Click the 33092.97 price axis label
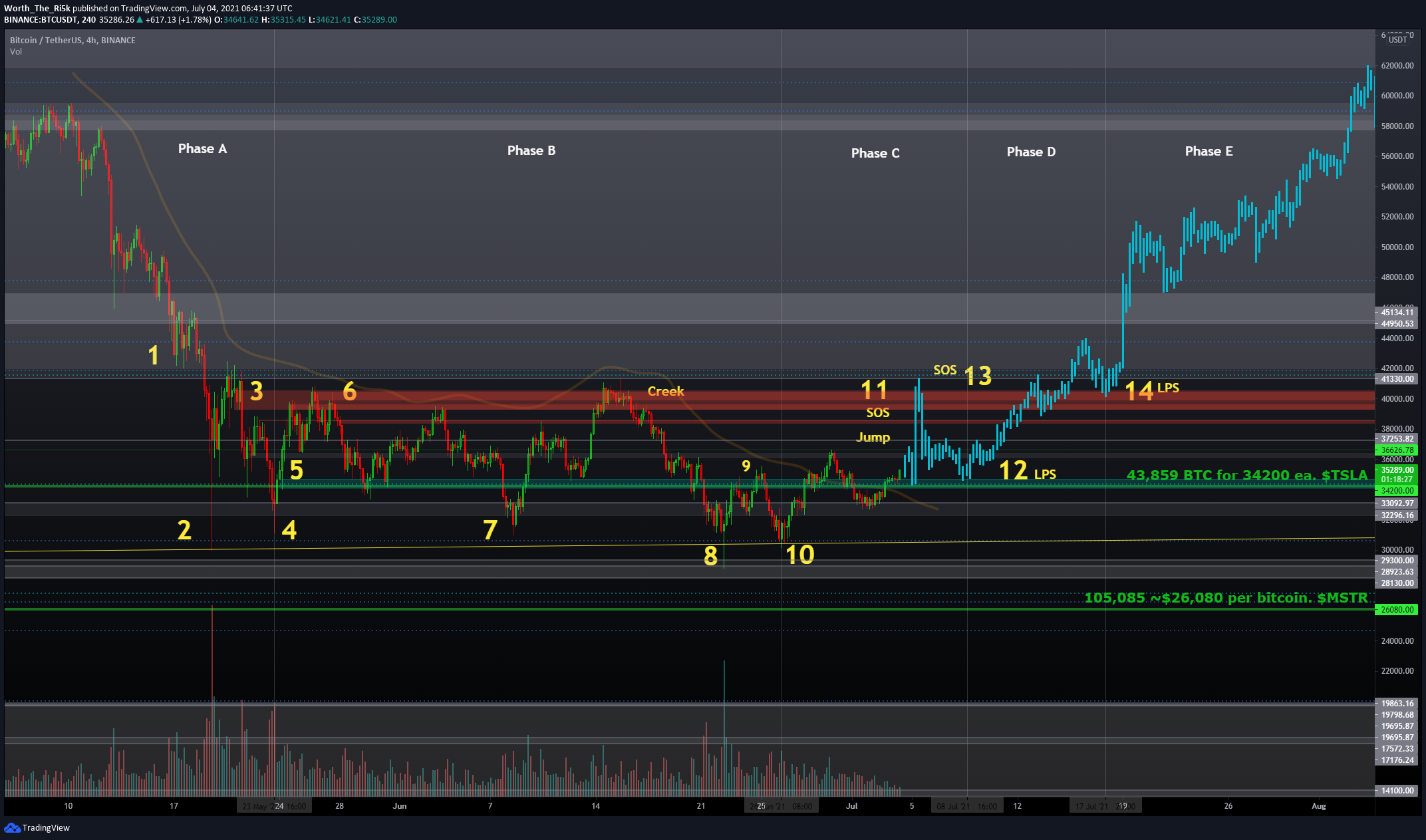The height and width of the screenshot is (840, 1426). pos(1396,503)
